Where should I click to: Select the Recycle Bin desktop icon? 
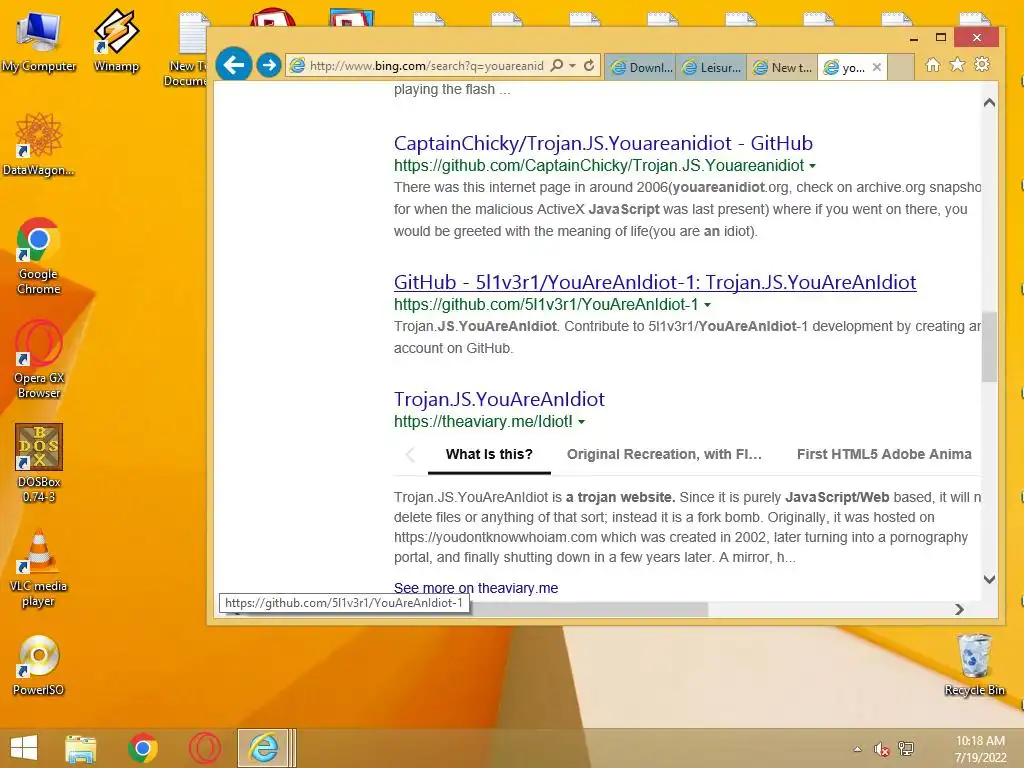(x=974, y=665)
